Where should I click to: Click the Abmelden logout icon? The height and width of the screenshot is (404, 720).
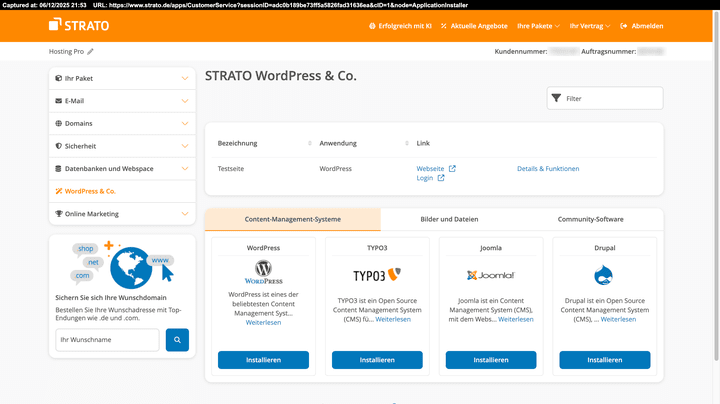(x=624, y=26)
